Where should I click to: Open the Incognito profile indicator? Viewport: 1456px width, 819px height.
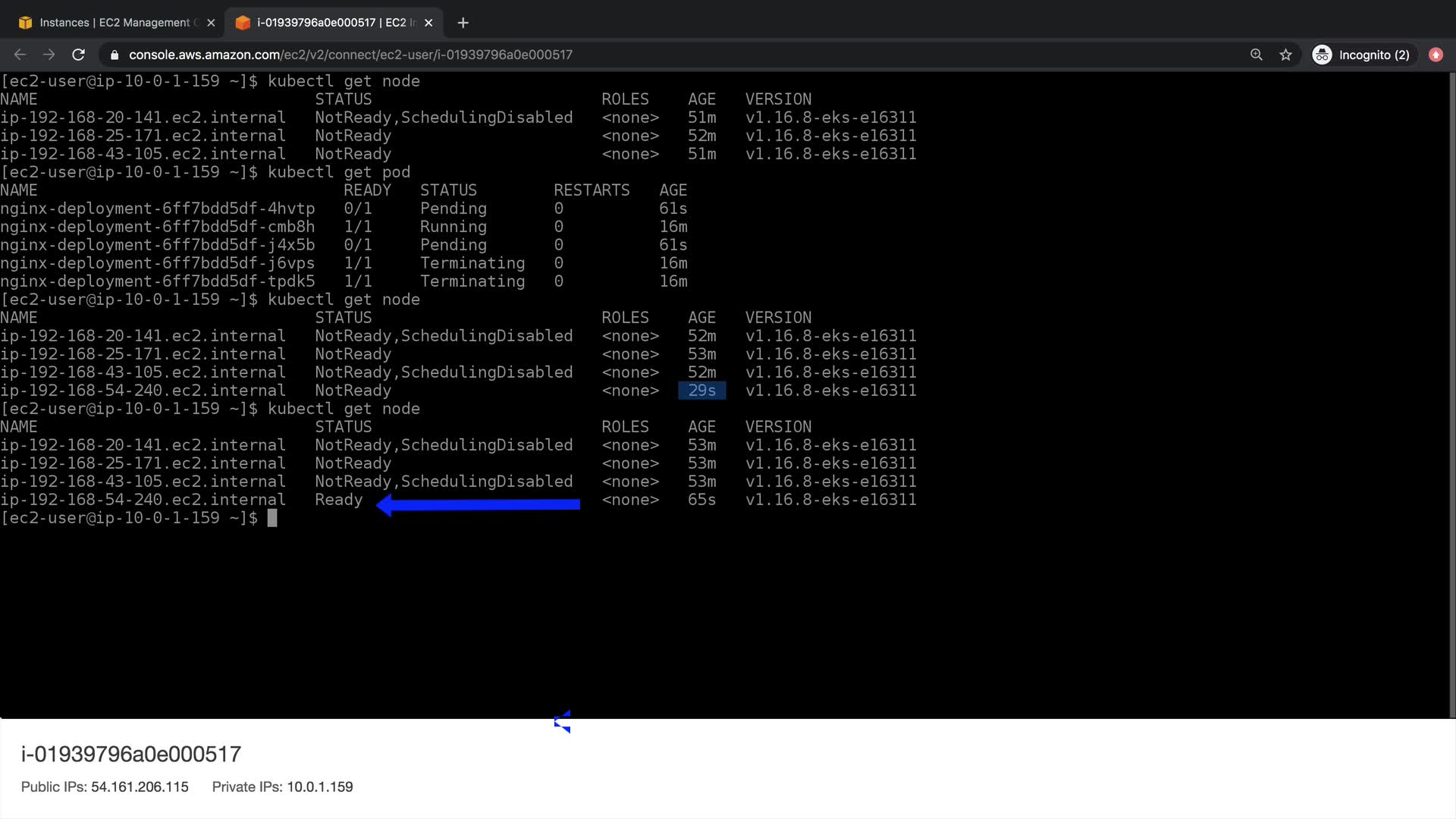pyautogui.click(x=1362, y=55)
